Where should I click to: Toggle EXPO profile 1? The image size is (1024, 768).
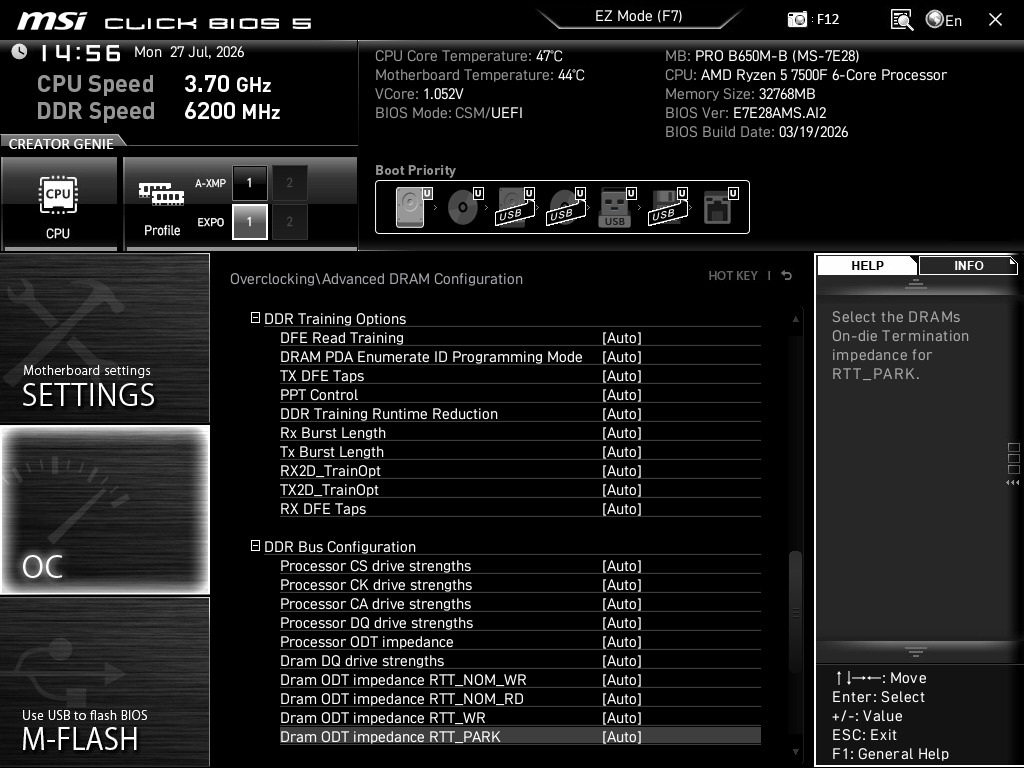pyautogui.click(x=249, y=222)
